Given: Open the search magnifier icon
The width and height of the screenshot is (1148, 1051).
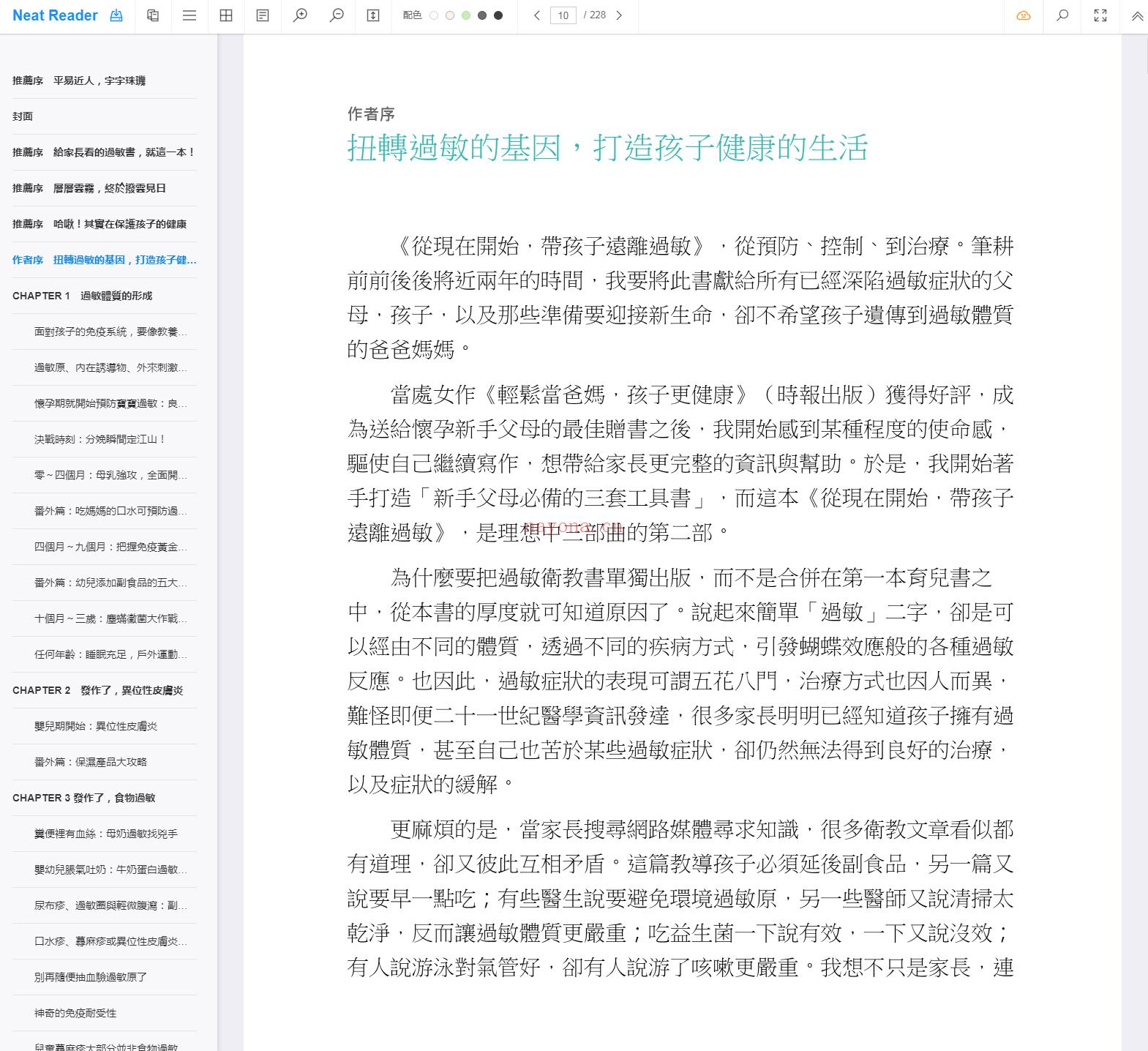Looking at the screenshot, I should pyautogui.click(x=1062, y=15).
